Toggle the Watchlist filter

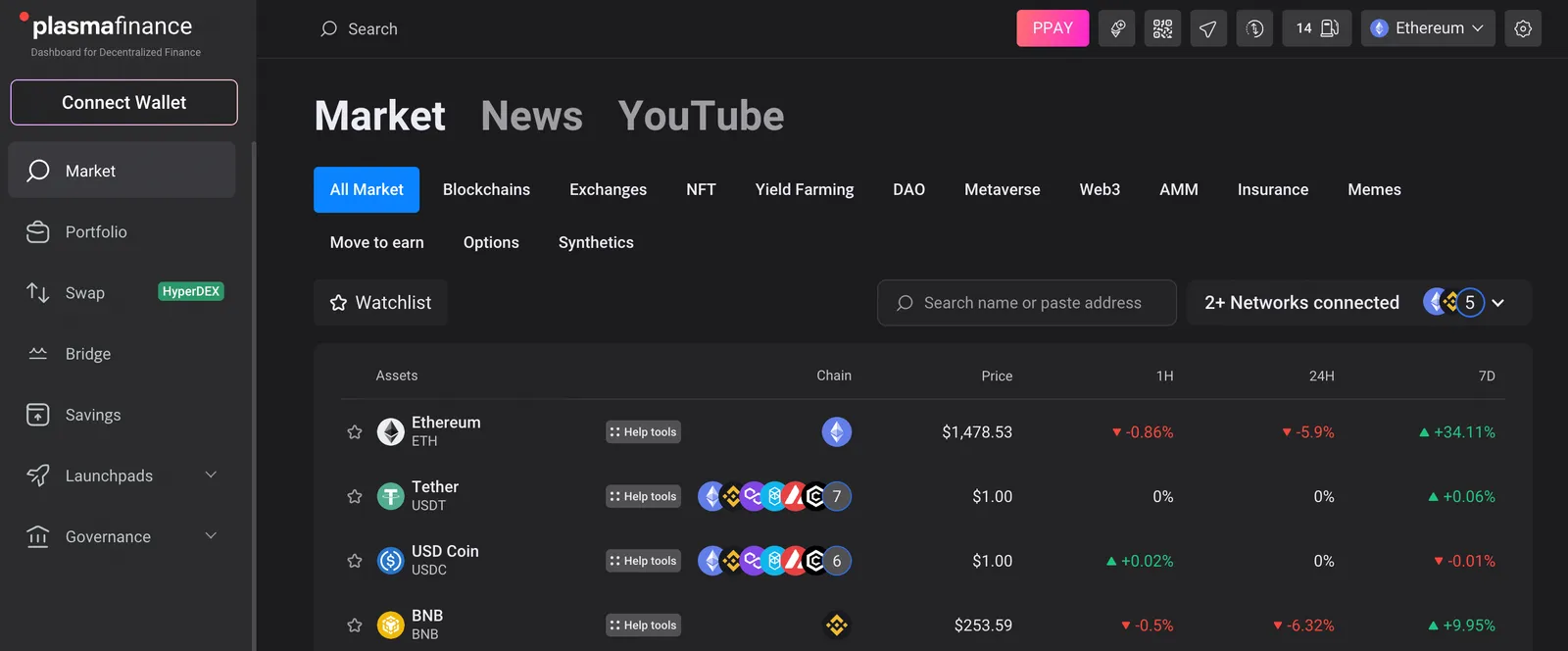(x=380, y=302)
